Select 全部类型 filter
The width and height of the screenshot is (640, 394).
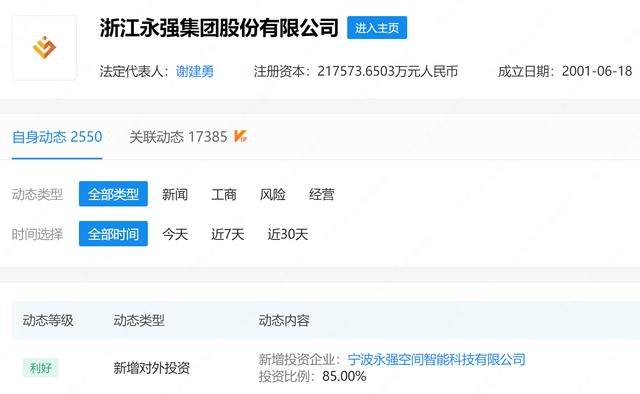[113, 194]
